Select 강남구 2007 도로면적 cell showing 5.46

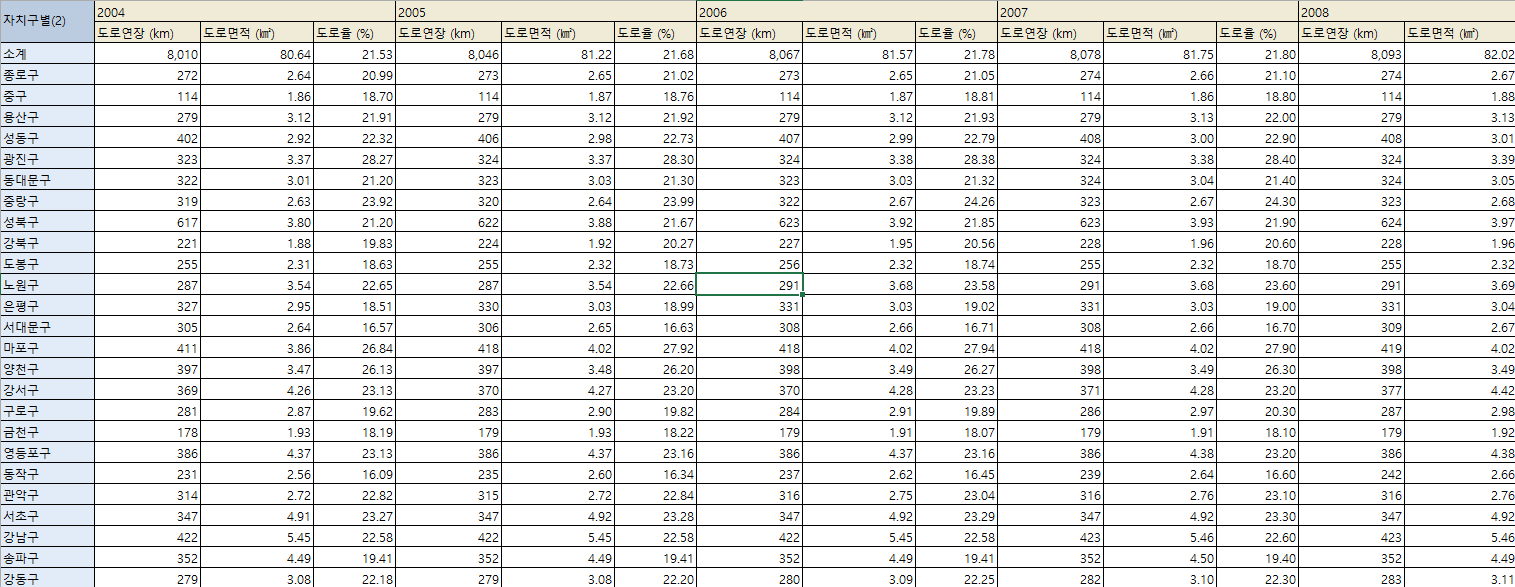1160,537
